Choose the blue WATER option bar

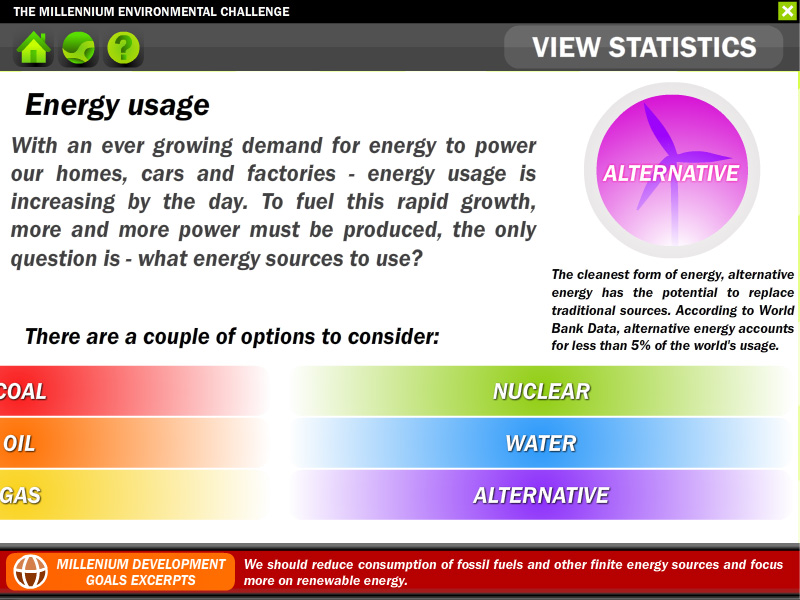click(541, 443)
